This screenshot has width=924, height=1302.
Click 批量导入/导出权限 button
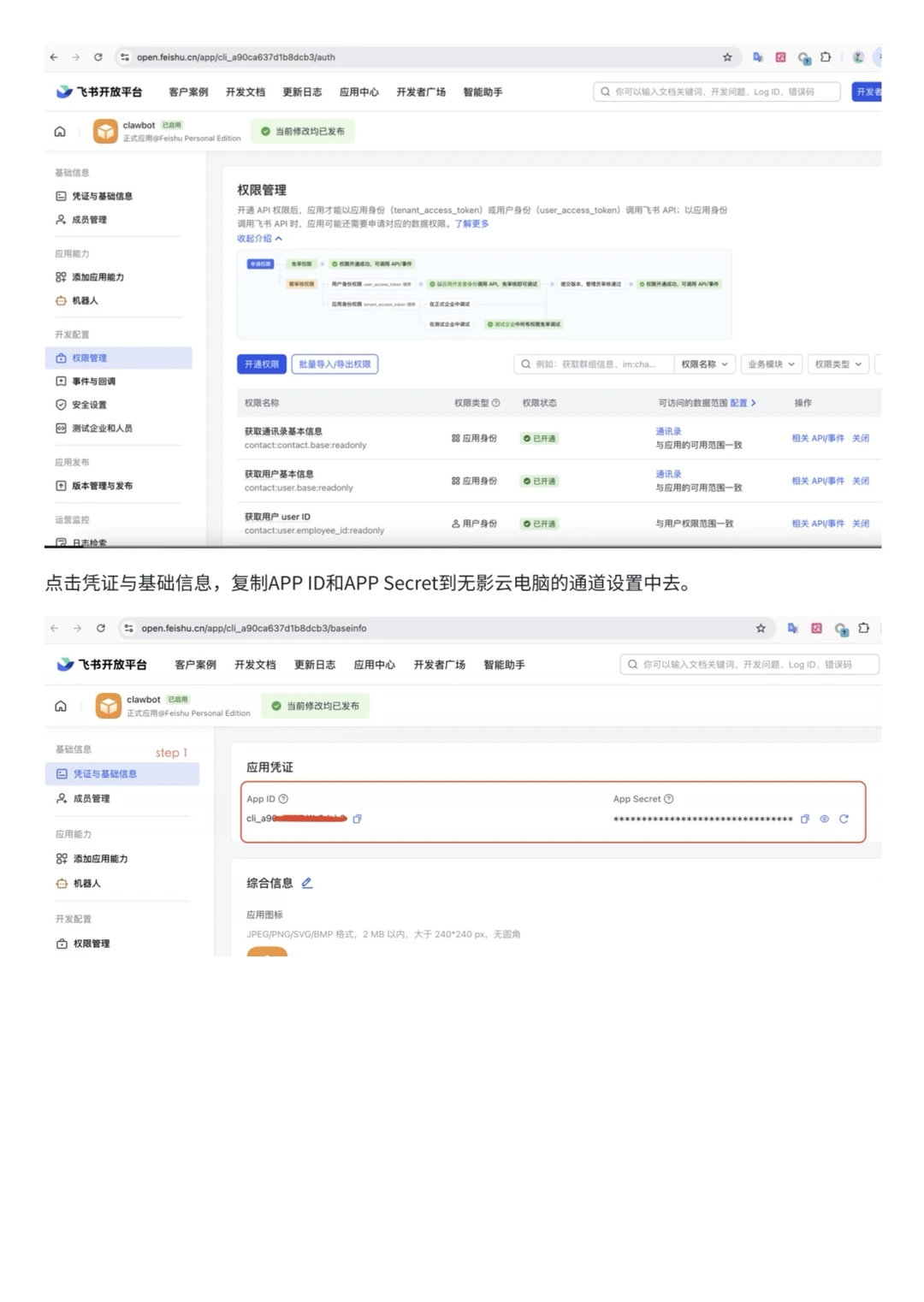tap(335, 364)
